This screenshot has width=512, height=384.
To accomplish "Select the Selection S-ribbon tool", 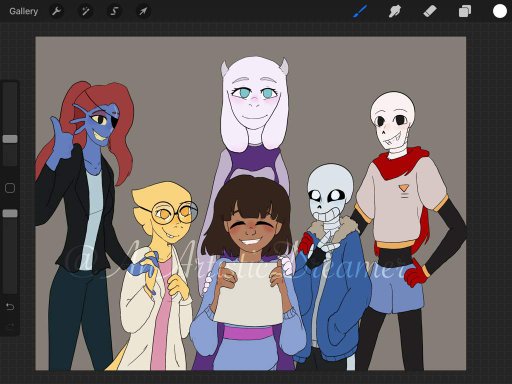I will (x=114, y=11).
